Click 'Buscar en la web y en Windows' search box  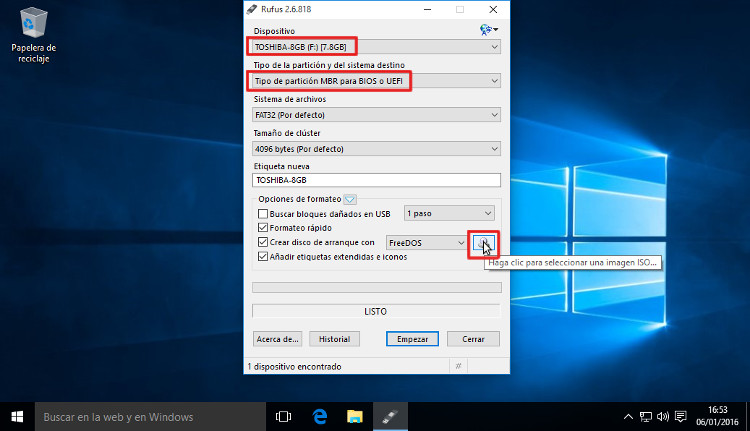pyautogui.click(x=150, y=417)
